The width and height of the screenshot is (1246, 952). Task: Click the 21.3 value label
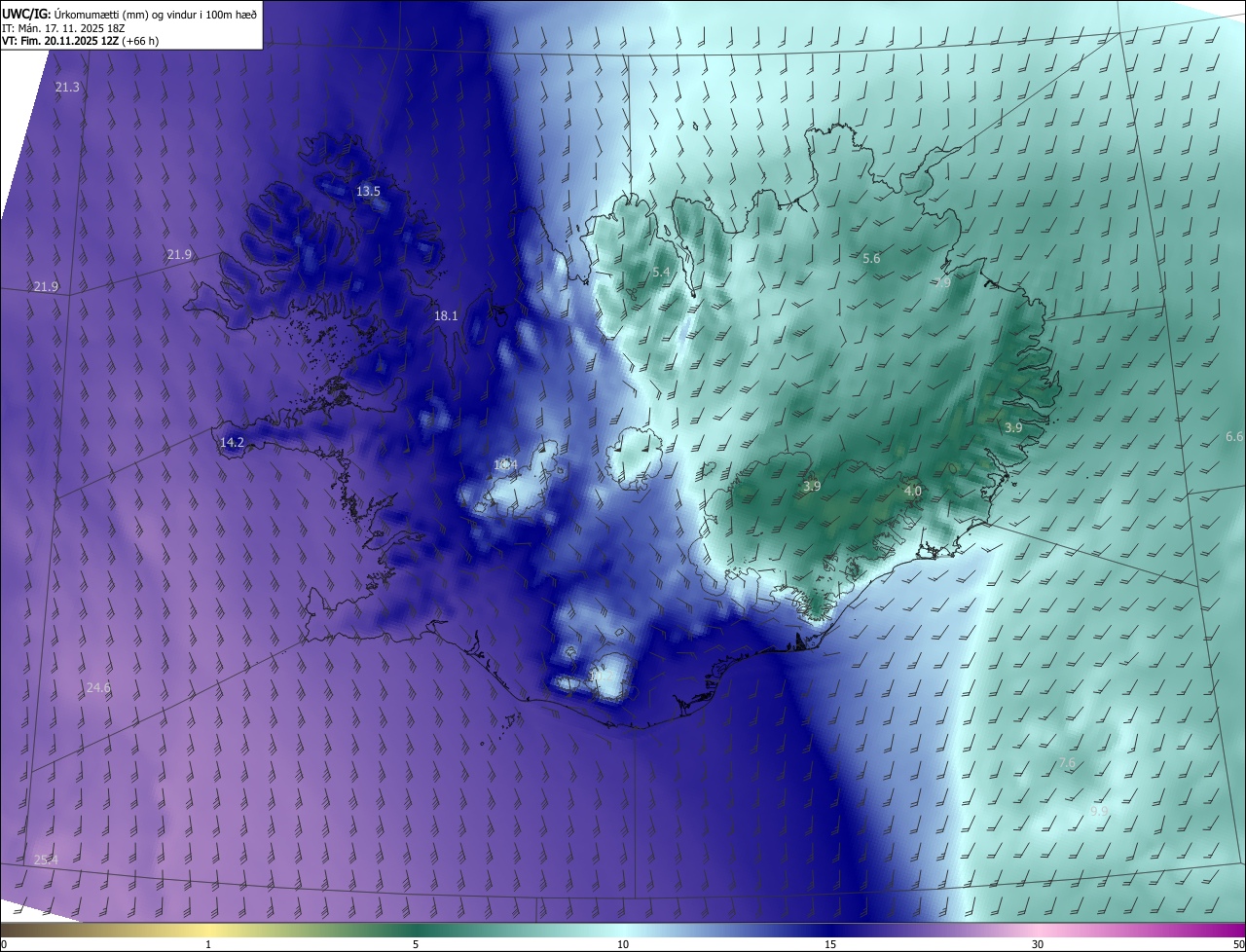click(x=67, y=88)
